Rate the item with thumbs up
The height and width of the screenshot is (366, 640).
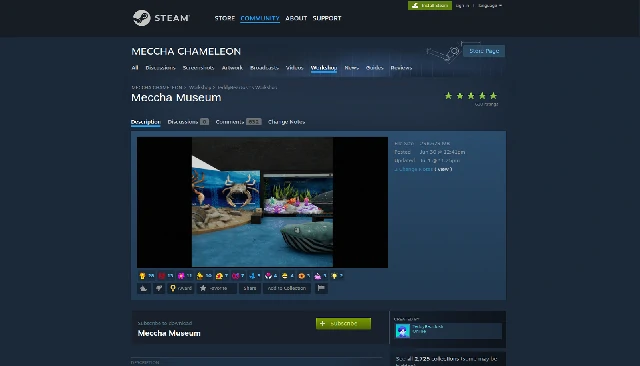[144, 288]
